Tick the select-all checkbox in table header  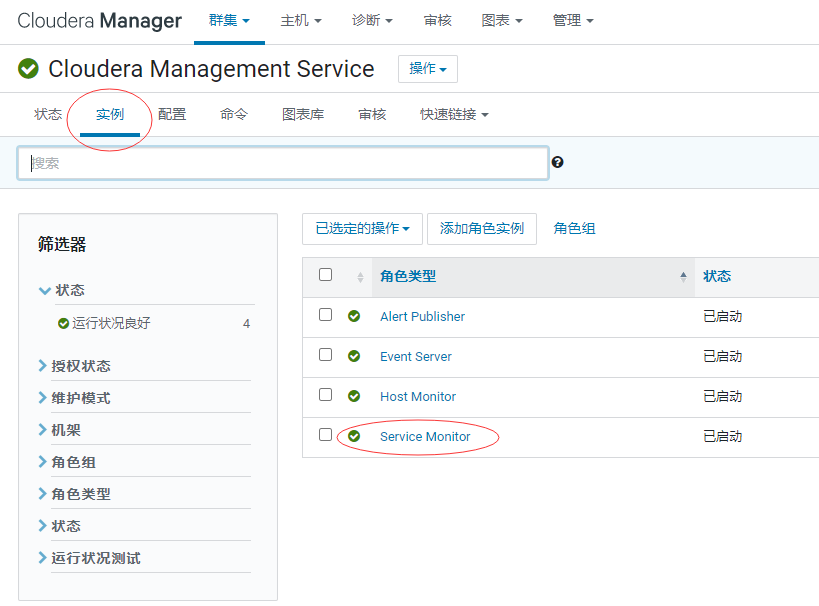coord(325,275)
